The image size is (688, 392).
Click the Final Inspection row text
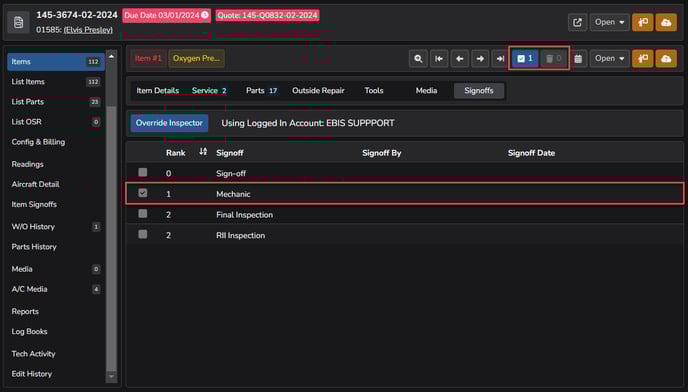coord(244,215)
